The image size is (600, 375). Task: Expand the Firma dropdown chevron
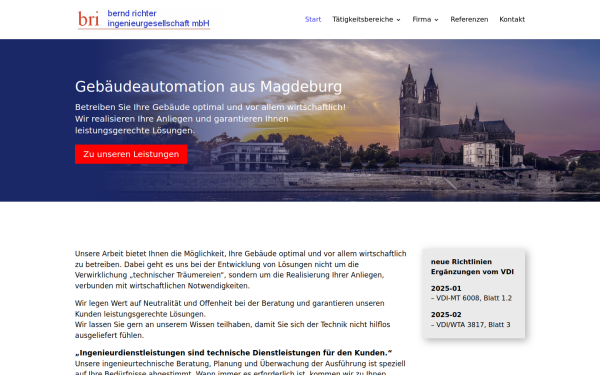click(437, 20)
